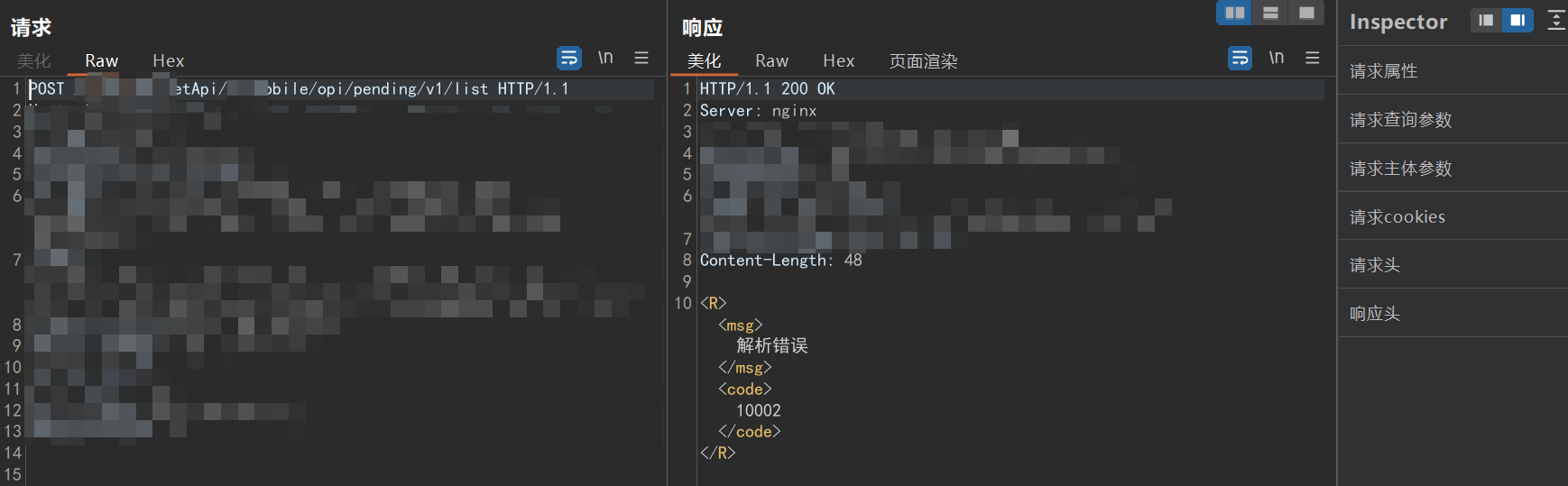Open response panel hamburger menu
1568x486 pixels.
tap(1313, 59)
